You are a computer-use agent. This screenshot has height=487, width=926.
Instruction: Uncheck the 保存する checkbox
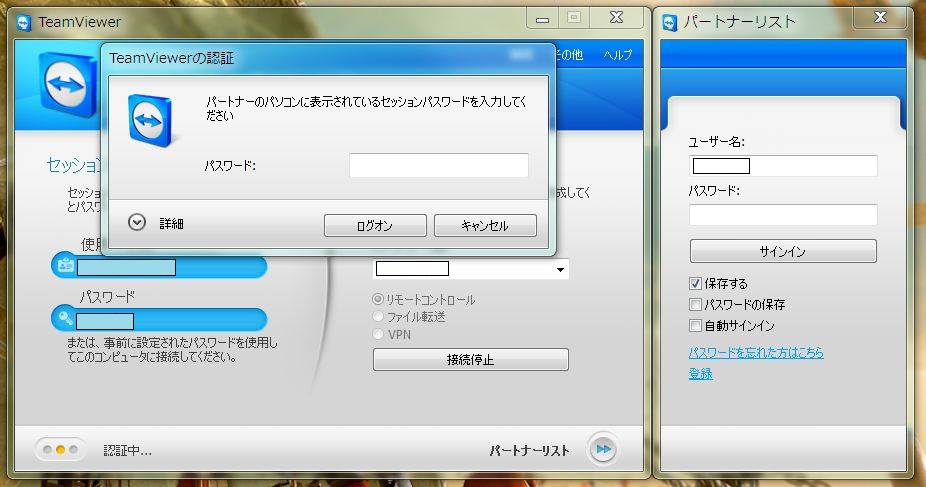coord(696,284)
